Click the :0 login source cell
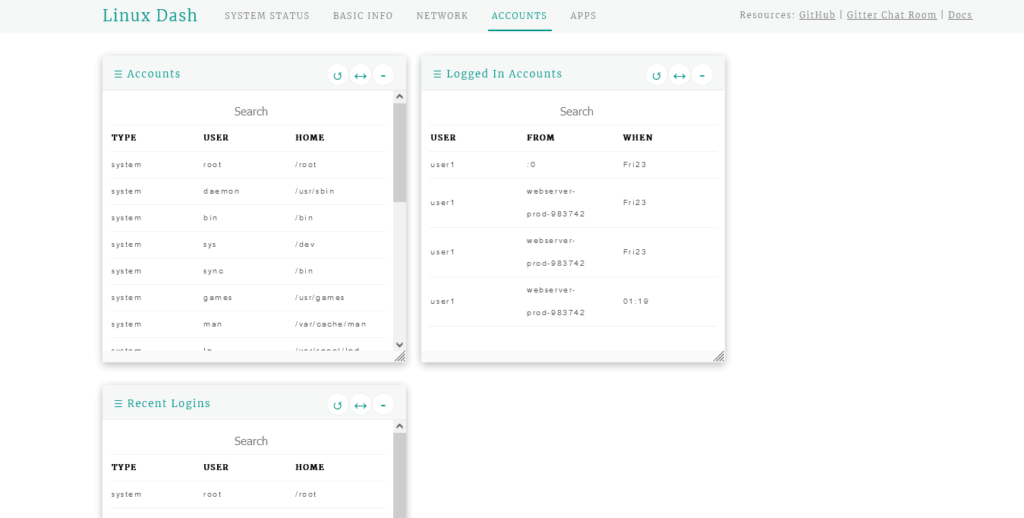Image resolution: width=1024 pixels, height=518 pixels. pos(531,165)
